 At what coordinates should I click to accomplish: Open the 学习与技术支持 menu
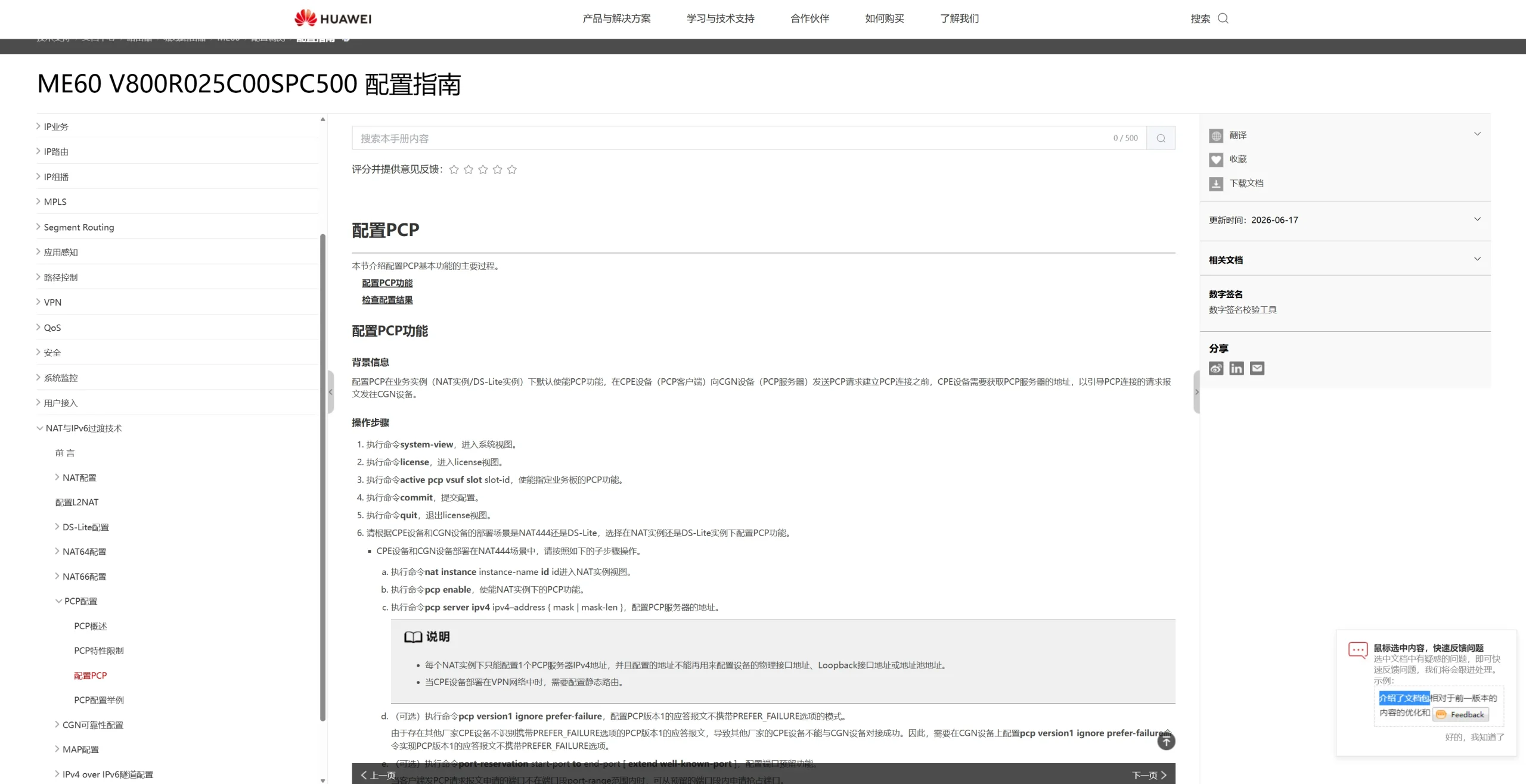tap(720, 18)
